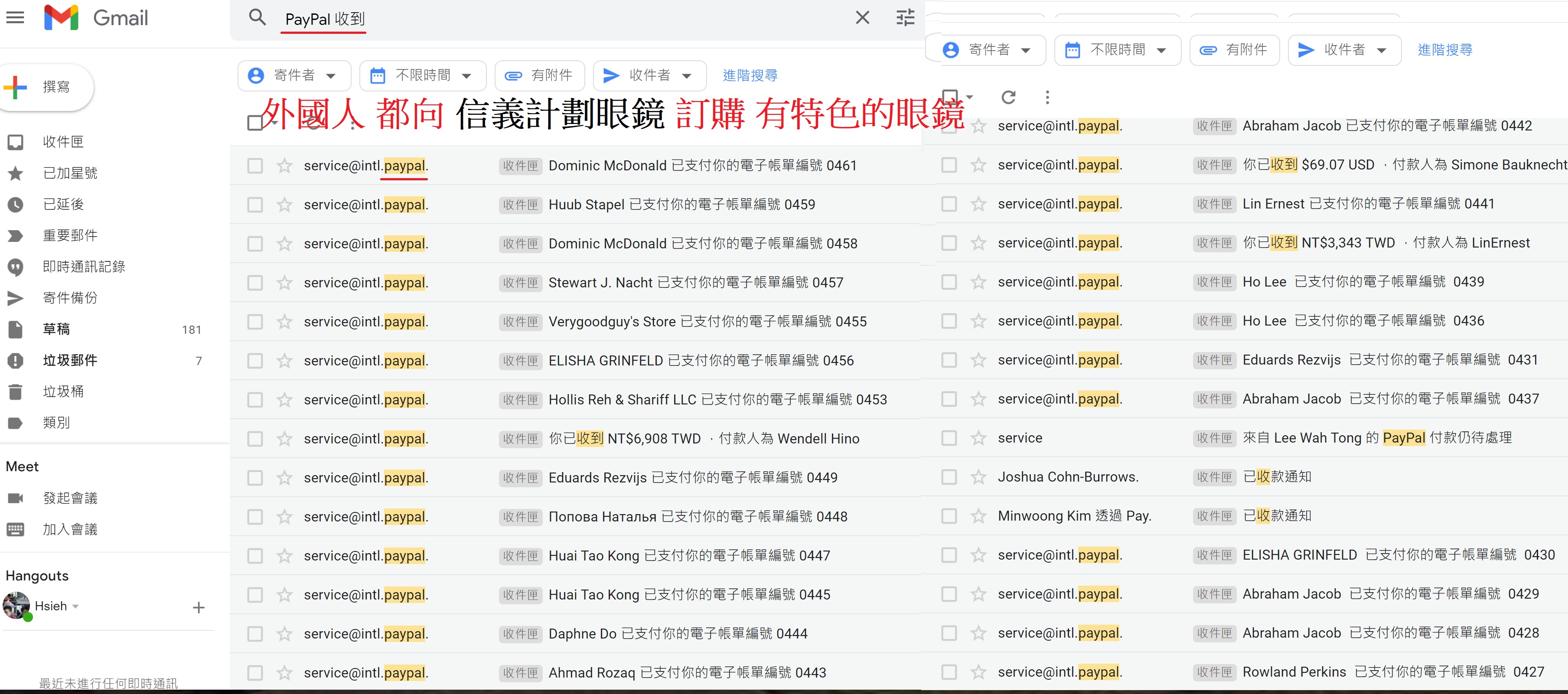
Task: Star the Ahmad Rozaq 0443 email
Action: pos(284,673)
